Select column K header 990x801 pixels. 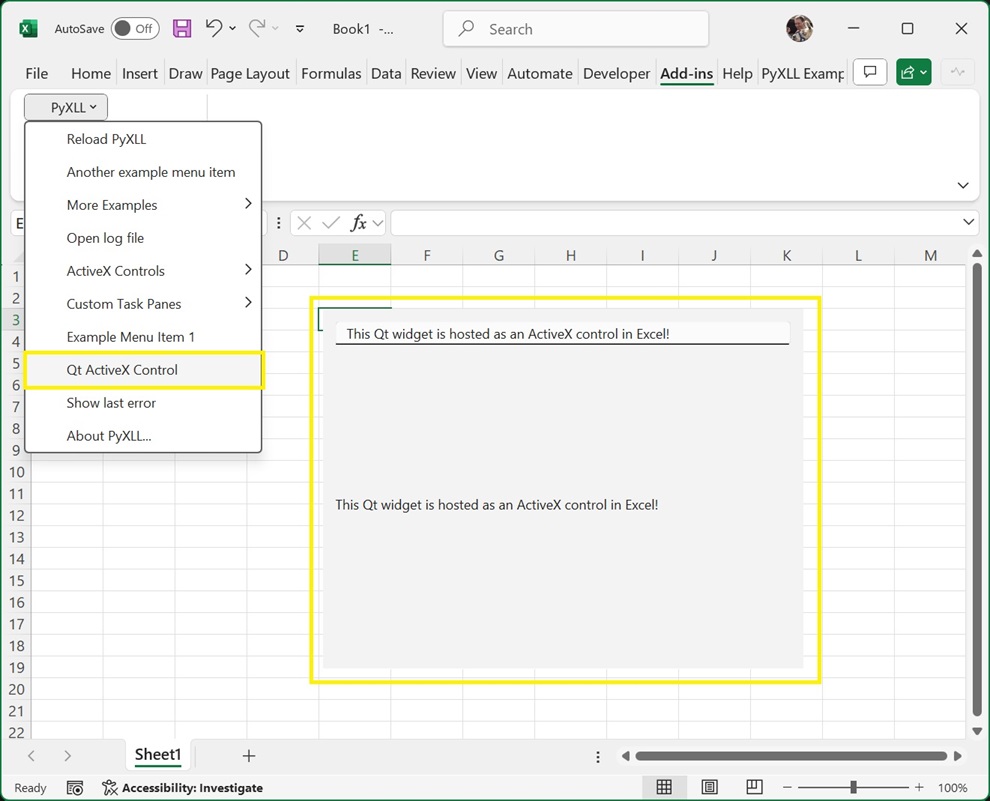pyautogui.click(x=786, y=255)
